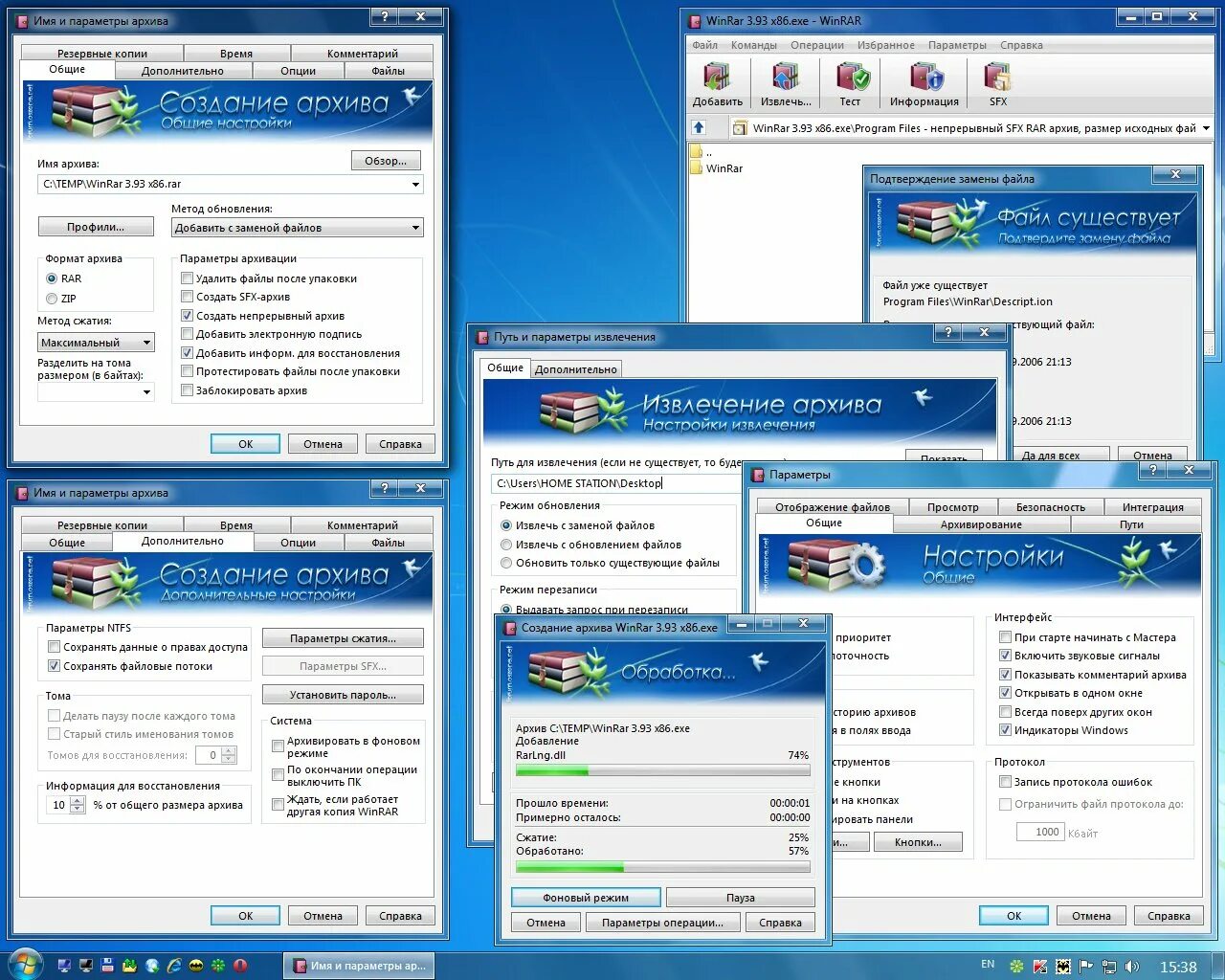The image size is (1225, 980).
Task: Click the extraction path input field
Action: (x=616, y=483)
